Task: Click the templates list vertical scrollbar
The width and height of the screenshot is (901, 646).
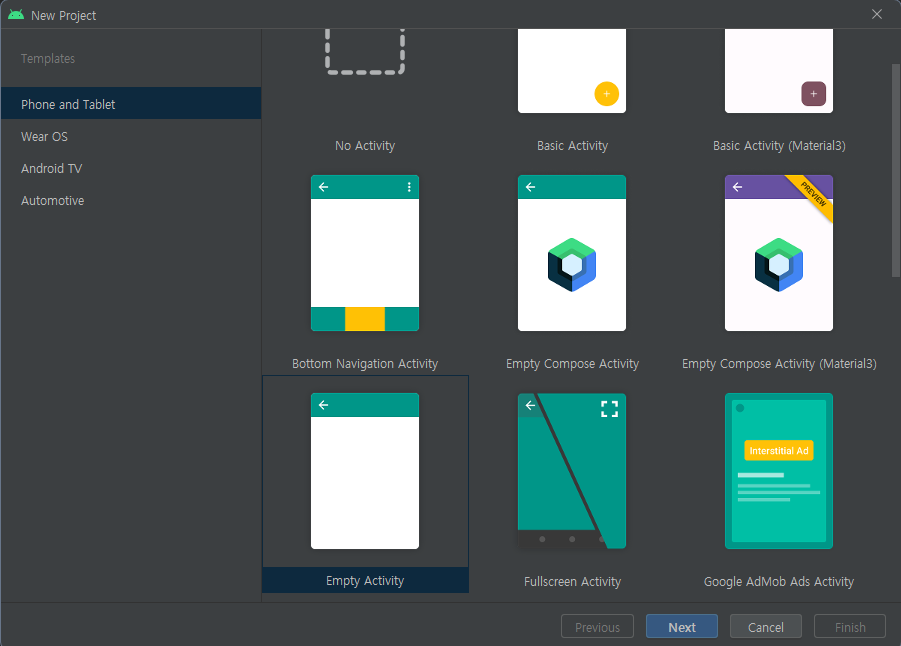Action: (x=896, y=170)
